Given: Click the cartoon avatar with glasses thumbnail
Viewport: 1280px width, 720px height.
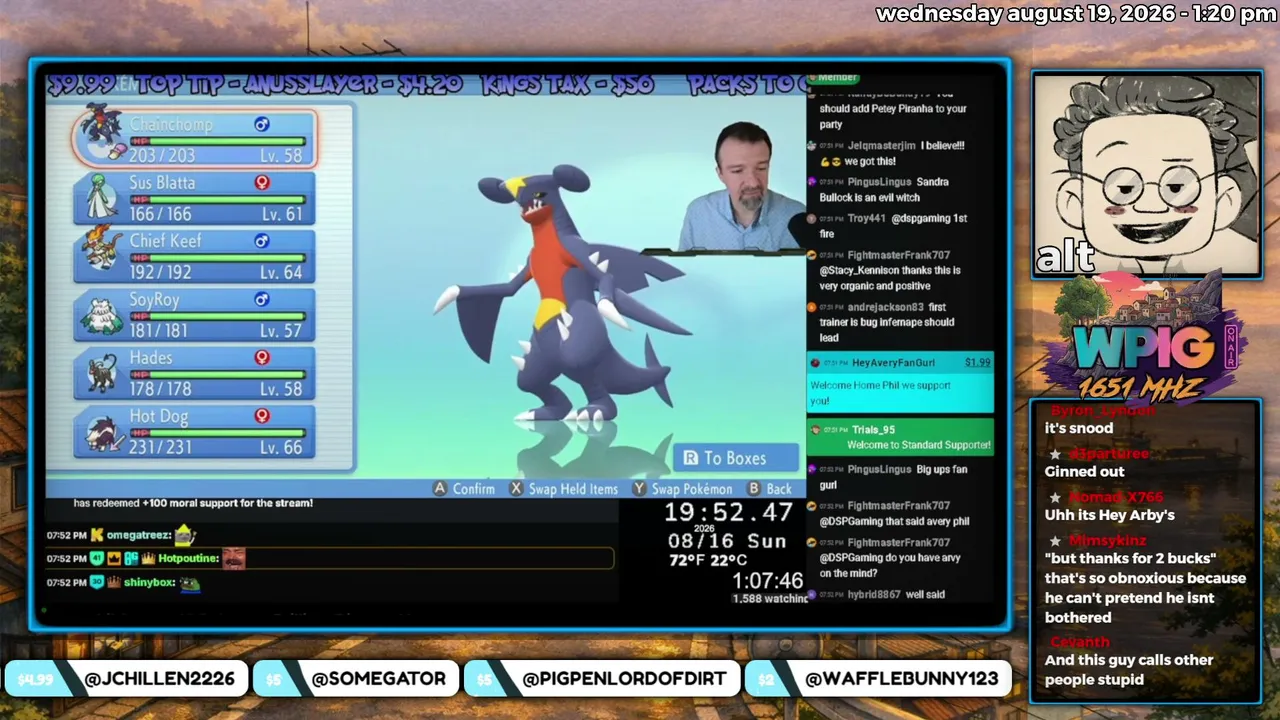Looking at the screenshot, I should (x=1146, y=175).
